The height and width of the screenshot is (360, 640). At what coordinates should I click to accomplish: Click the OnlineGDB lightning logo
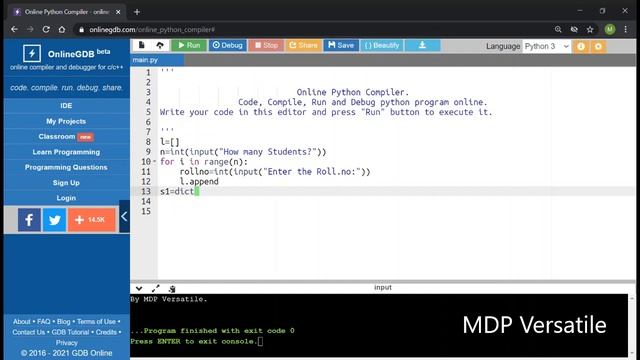pyautogui.click(x=32, y=53)
